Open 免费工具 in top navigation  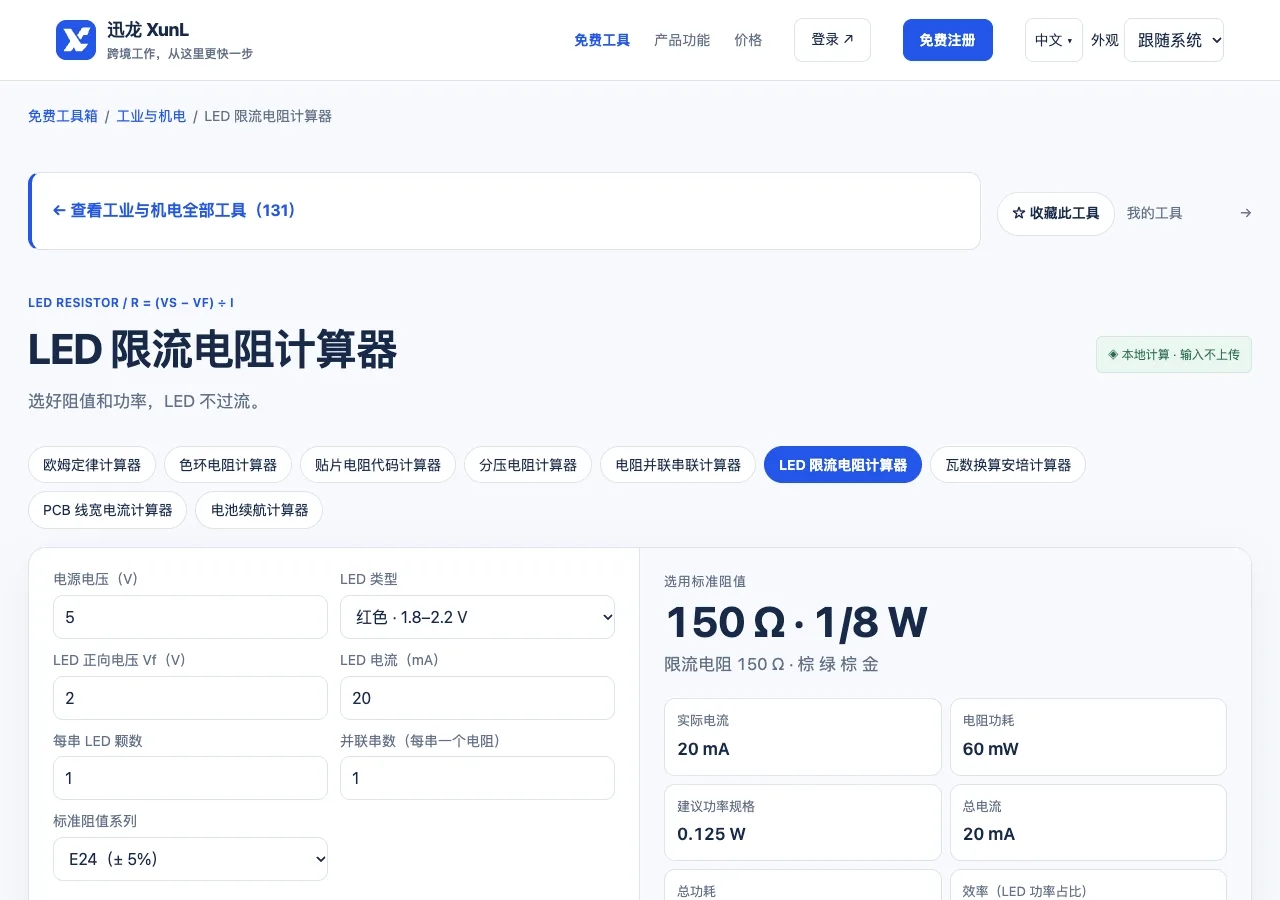point(602,40)
